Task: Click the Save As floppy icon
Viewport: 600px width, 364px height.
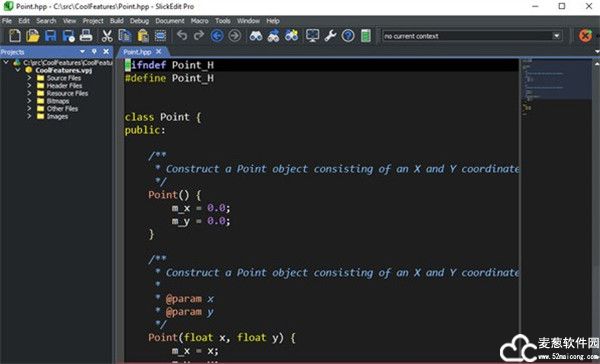Action: click(x=68, y=36)
